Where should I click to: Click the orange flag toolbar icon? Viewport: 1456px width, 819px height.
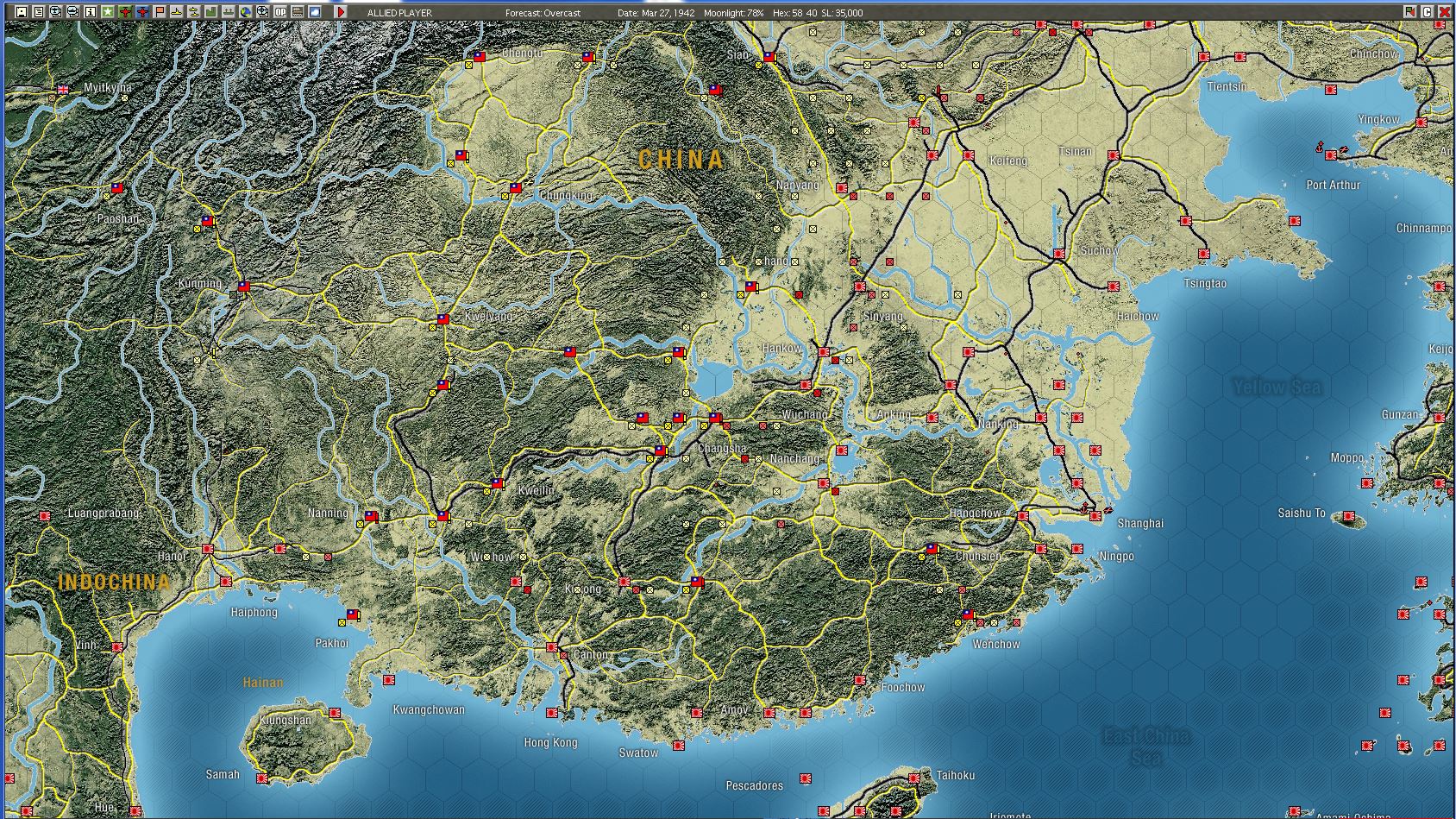click(160, 12)
